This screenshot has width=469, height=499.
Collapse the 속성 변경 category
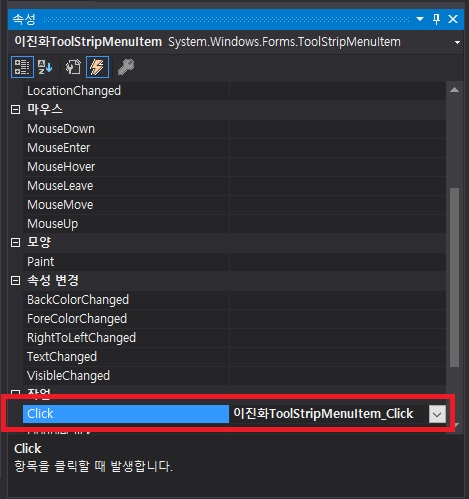(15, 280)
